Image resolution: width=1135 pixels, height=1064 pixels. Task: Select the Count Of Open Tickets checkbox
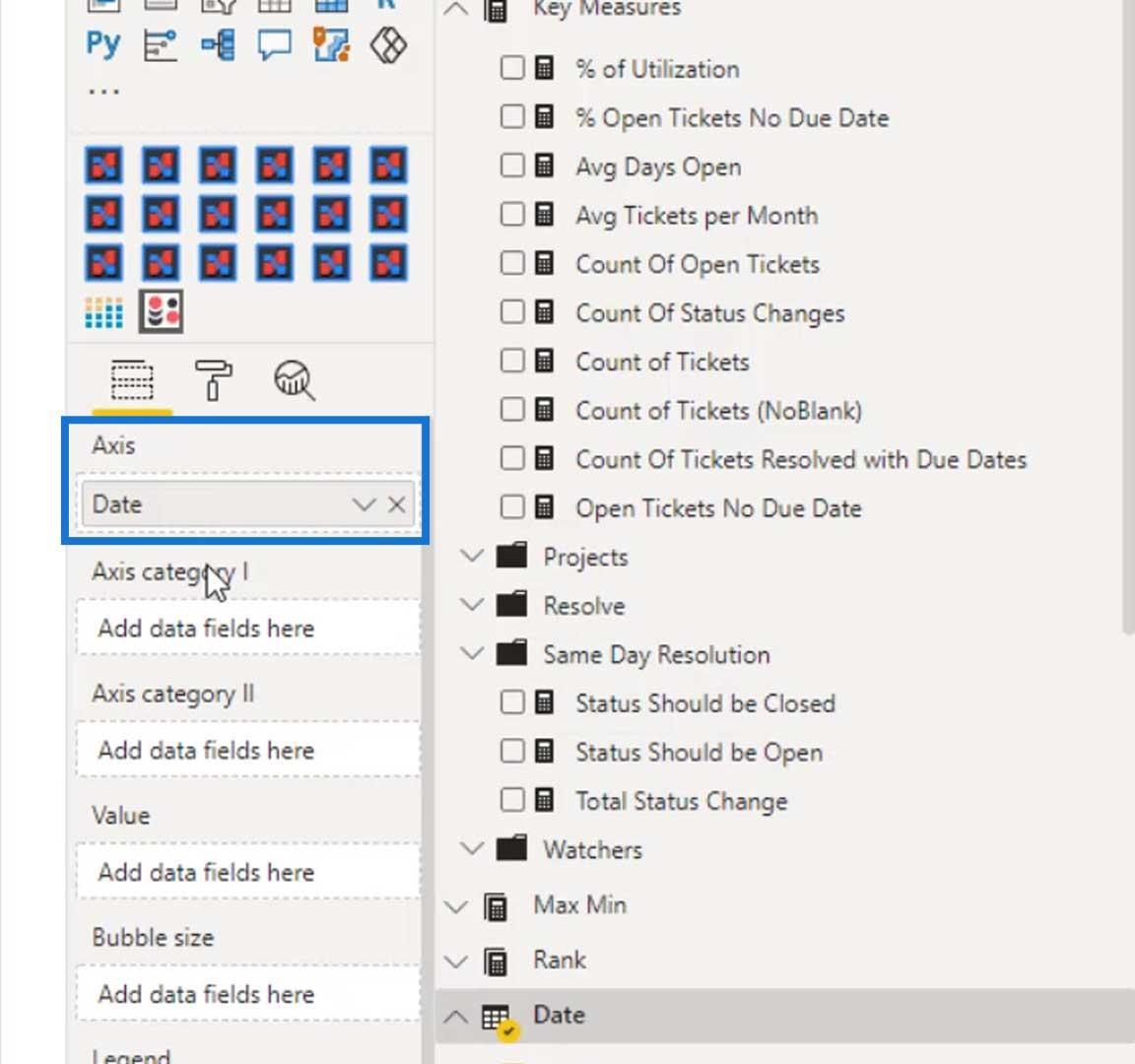512,263
